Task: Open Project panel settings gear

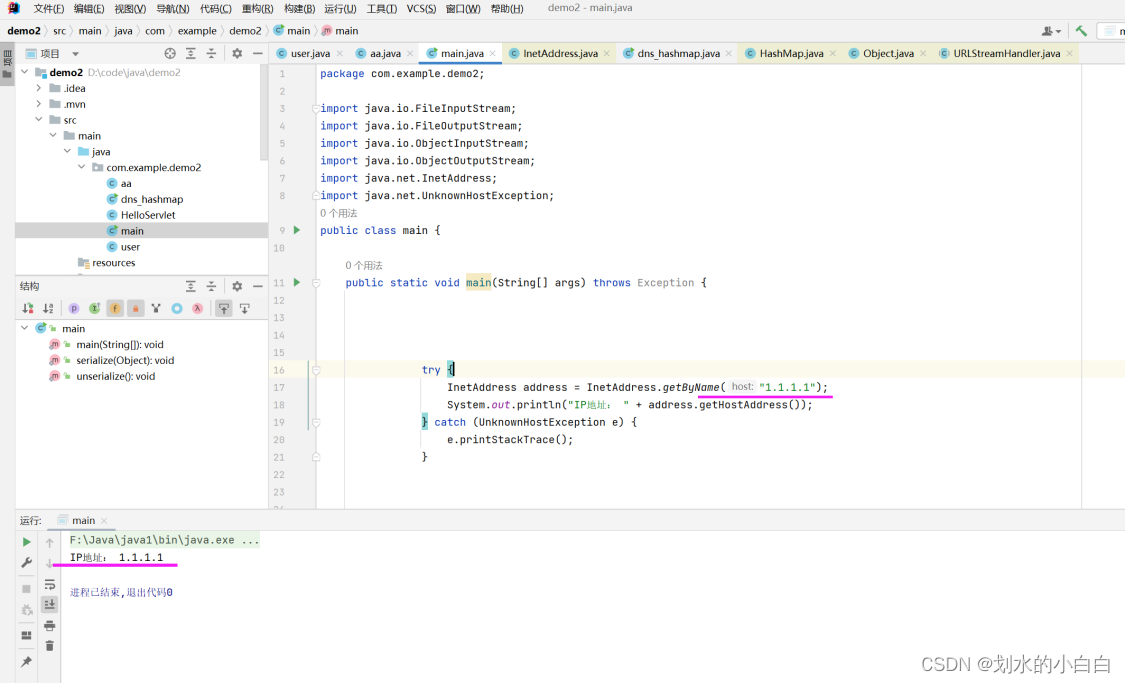Action: click(237, 53)
